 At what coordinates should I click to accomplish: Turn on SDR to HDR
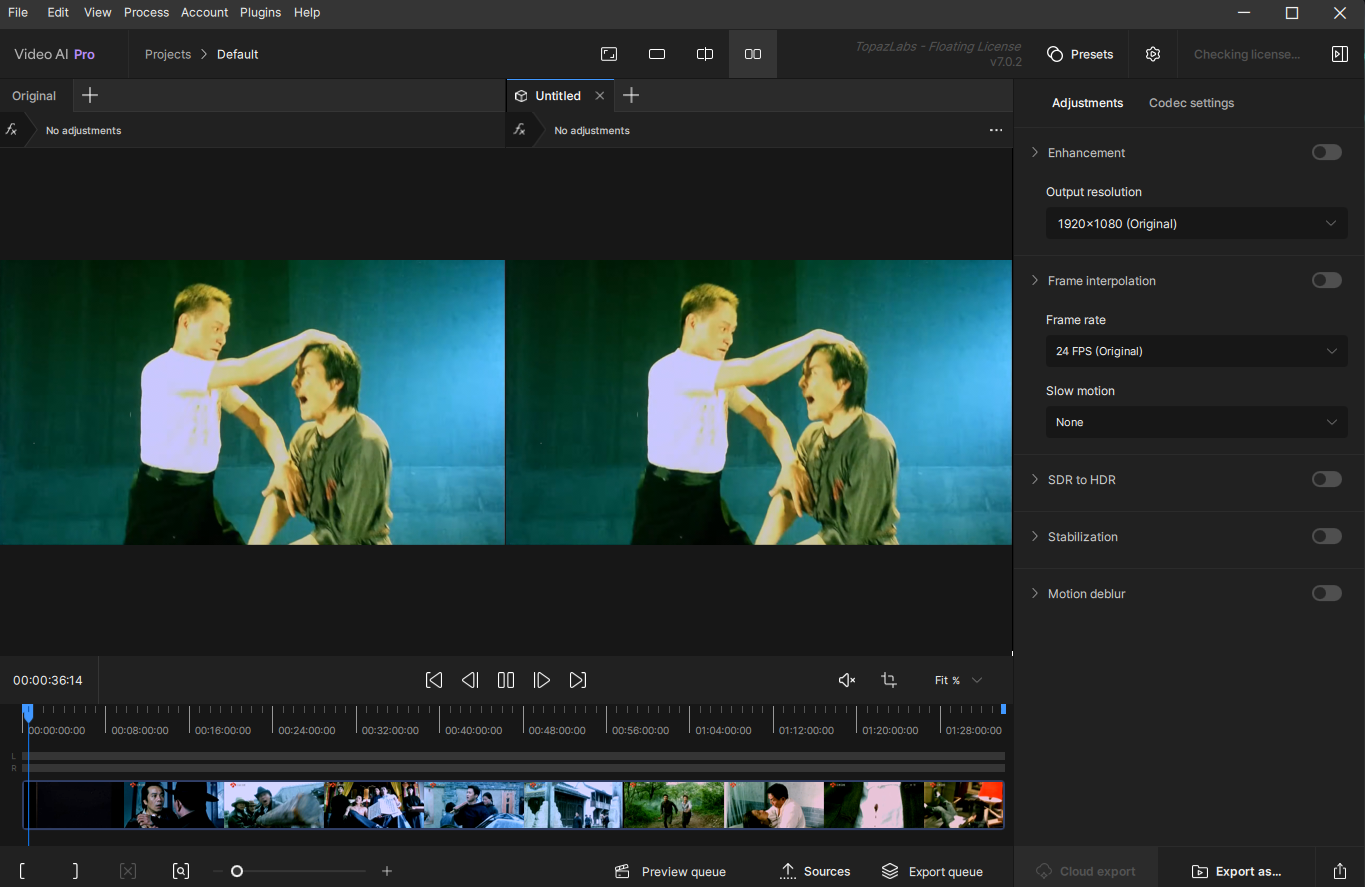click(1327, 479)
